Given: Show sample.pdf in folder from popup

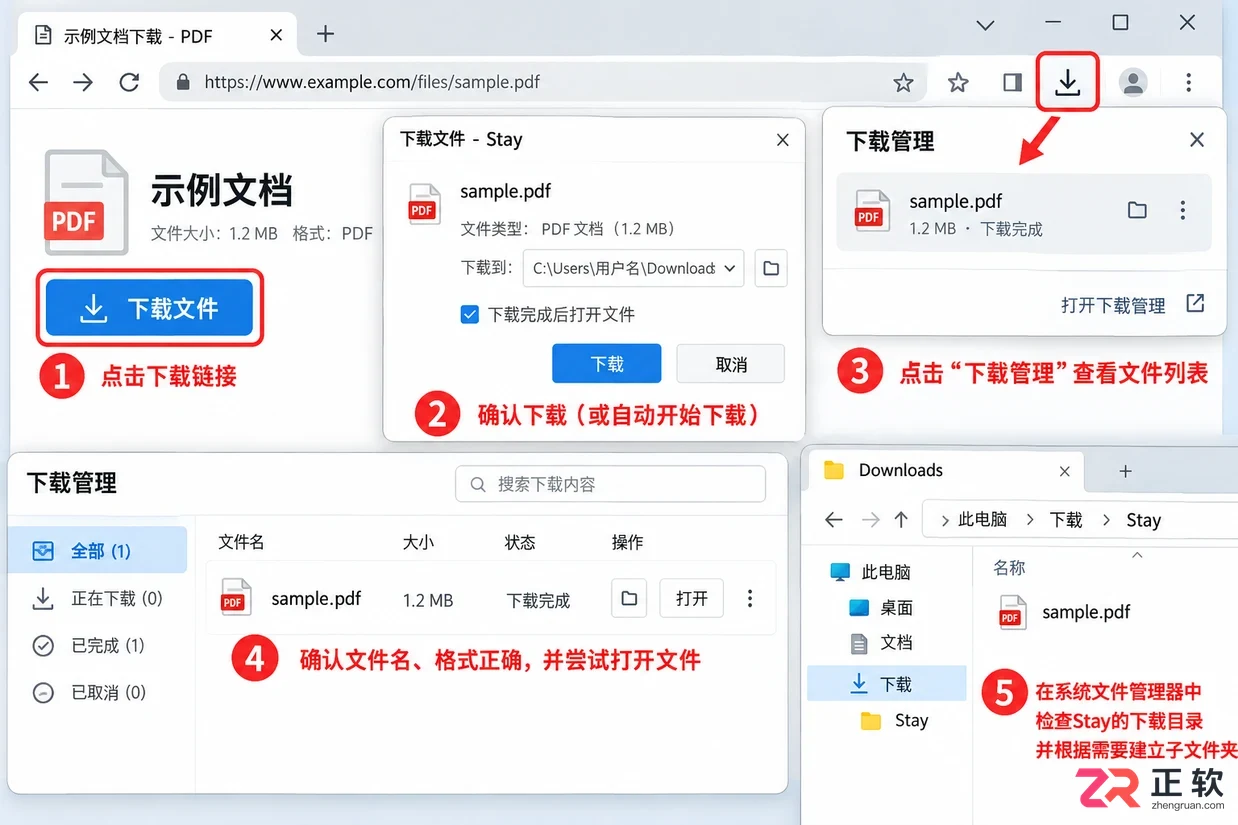Looking at the screenshot, I should tap(1137, 210).
